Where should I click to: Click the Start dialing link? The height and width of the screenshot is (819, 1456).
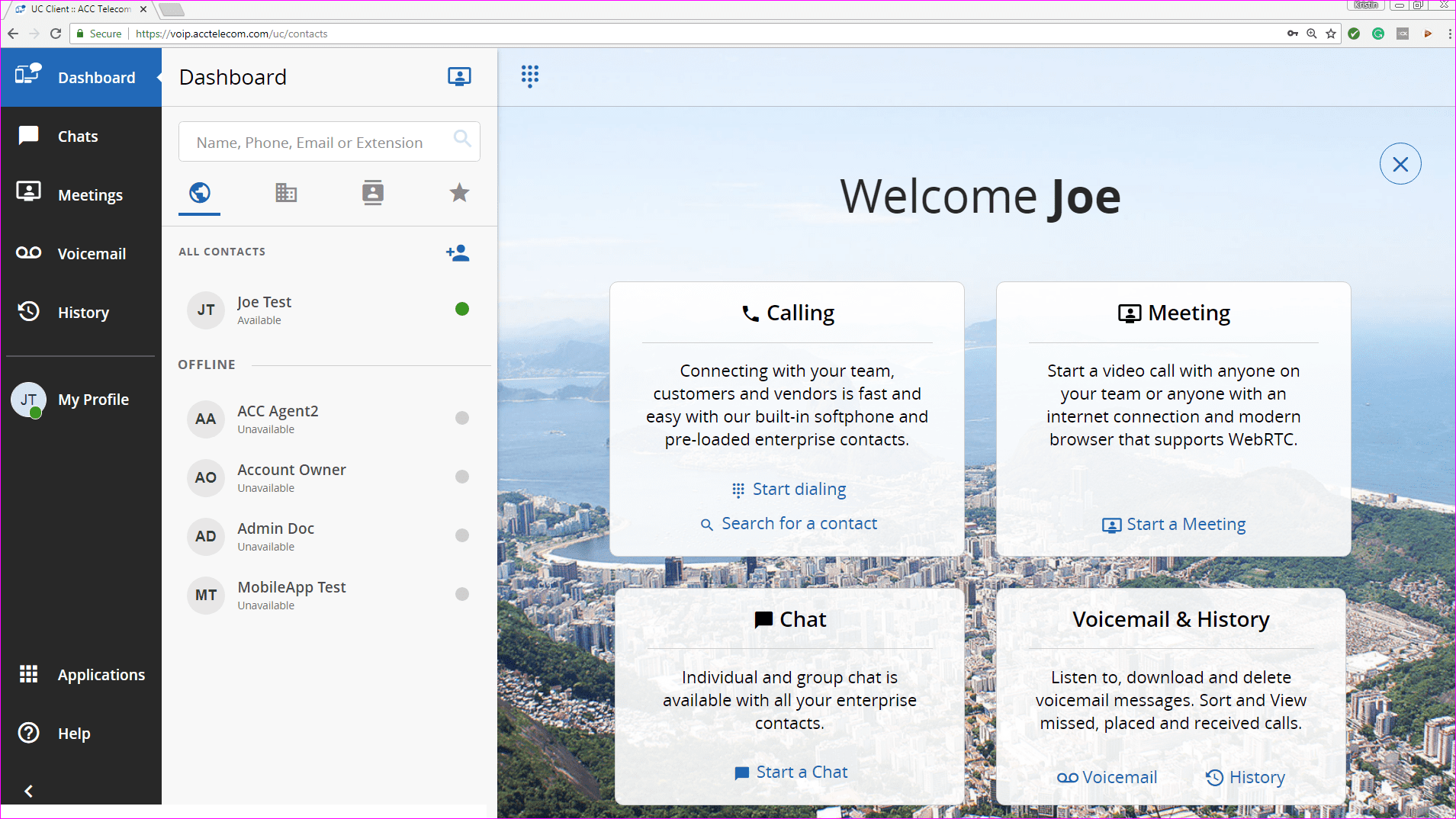[789, 490]
